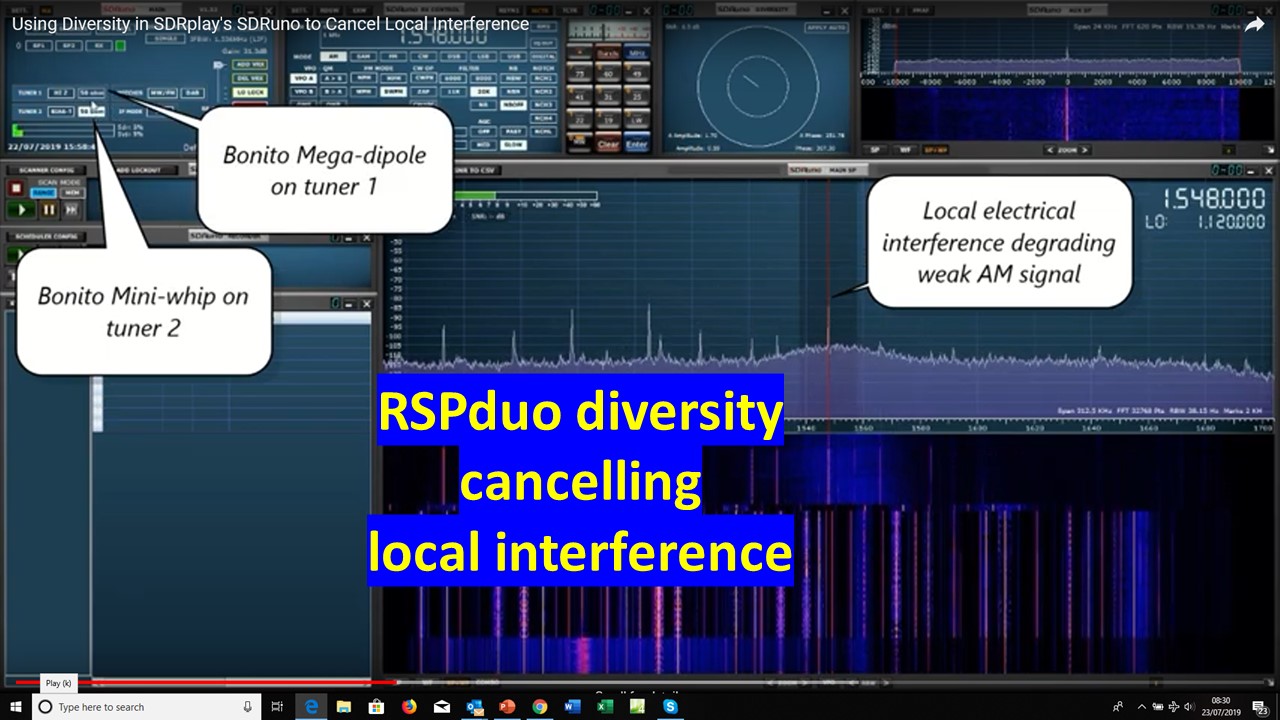
Task: Open Task View from the taskbar
Action: click(x=278, y=707)
